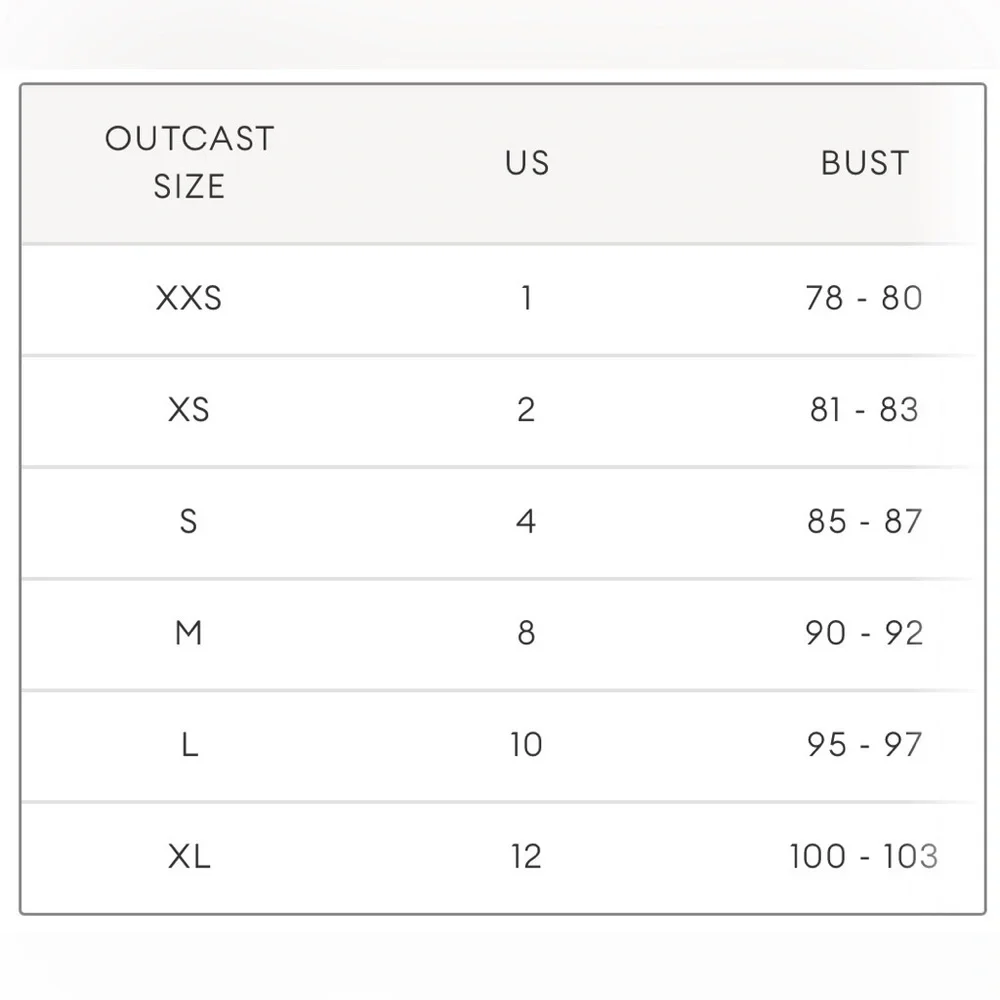1000x1000 pixels.
Task: Select the XS size cell
Action: (189, 409)
